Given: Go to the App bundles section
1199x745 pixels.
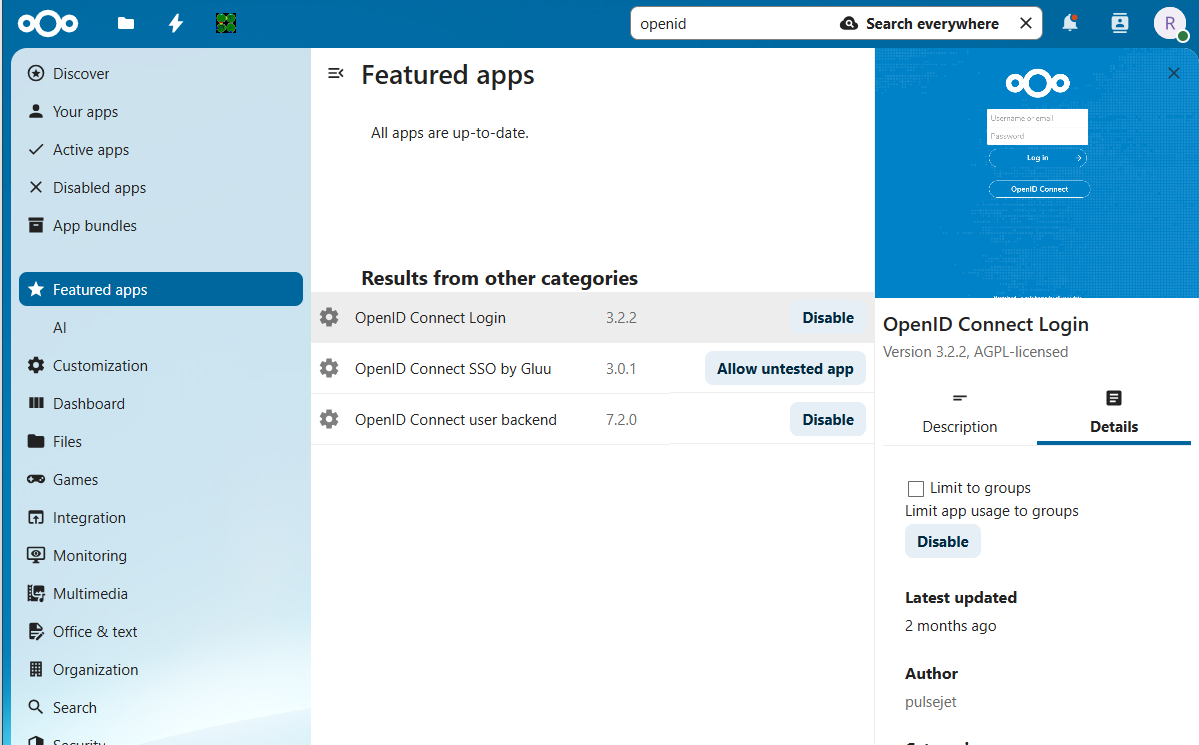Looking at the screenshot, I should click(94, 226).
